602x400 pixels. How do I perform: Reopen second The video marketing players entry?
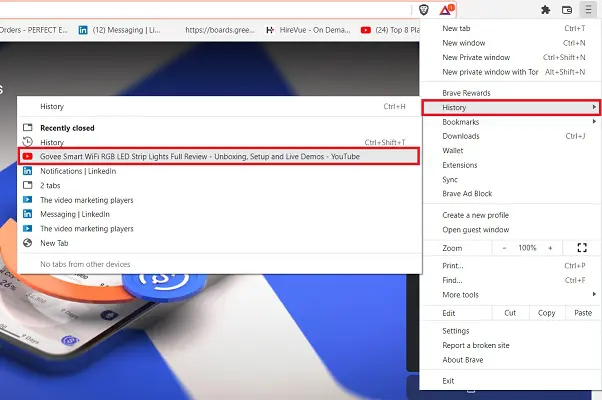click(219, 229)
